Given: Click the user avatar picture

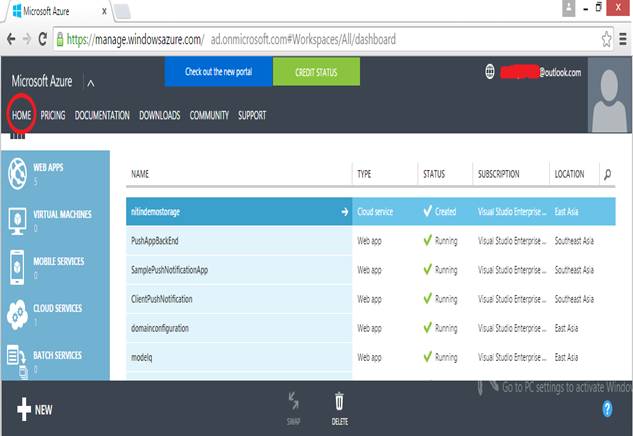Looking at the screenshot, I should (609, 95).
